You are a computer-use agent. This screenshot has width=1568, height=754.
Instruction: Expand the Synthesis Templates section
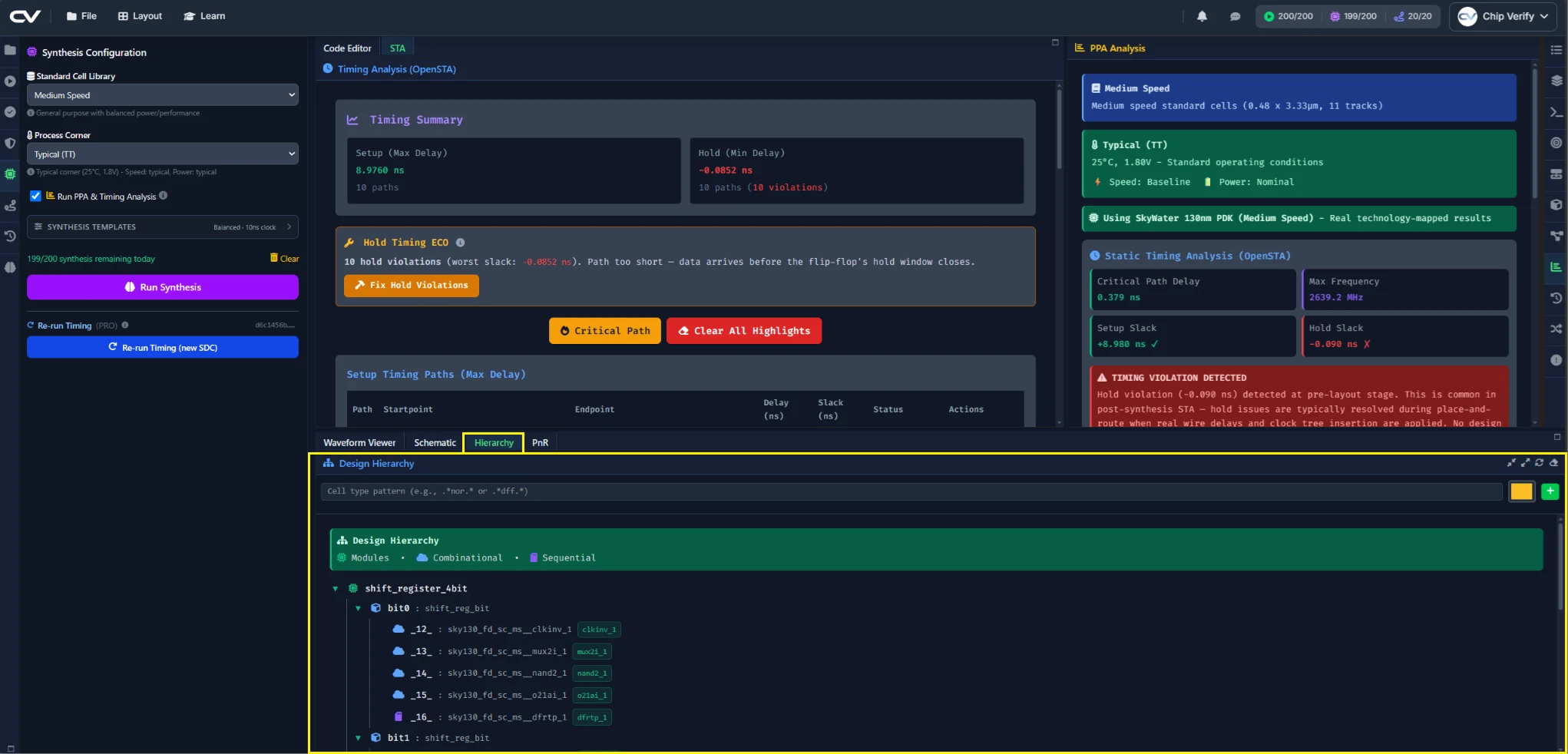(163, 227)
